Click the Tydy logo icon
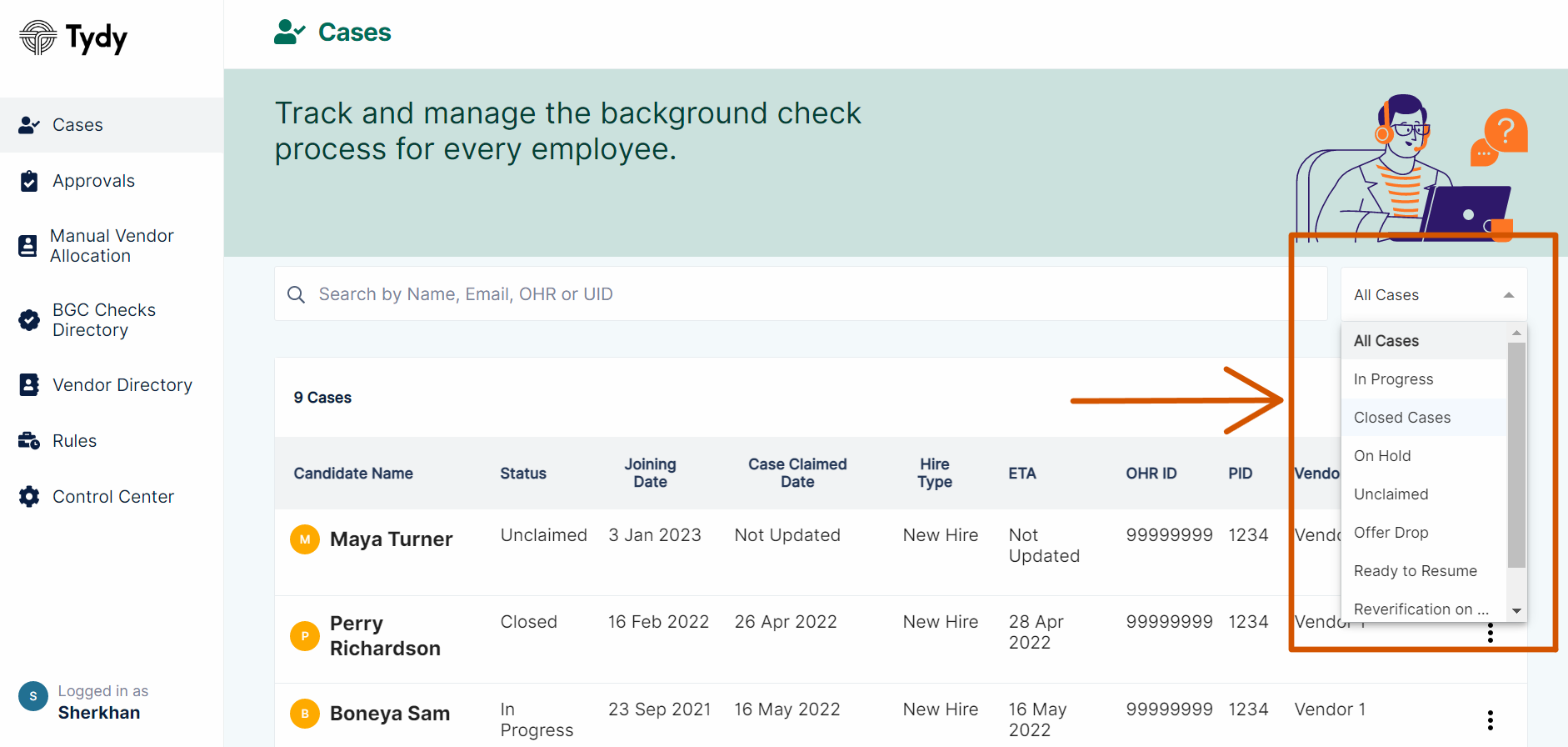 (37, 38)
